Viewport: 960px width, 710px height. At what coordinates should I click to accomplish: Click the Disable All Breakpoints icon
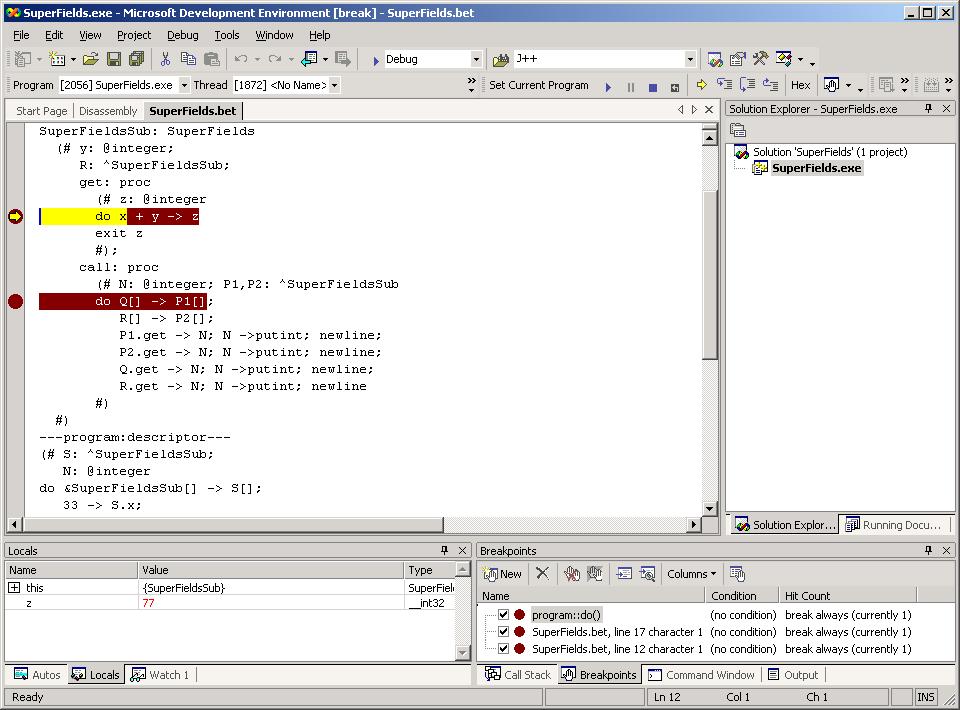[594, 573]
